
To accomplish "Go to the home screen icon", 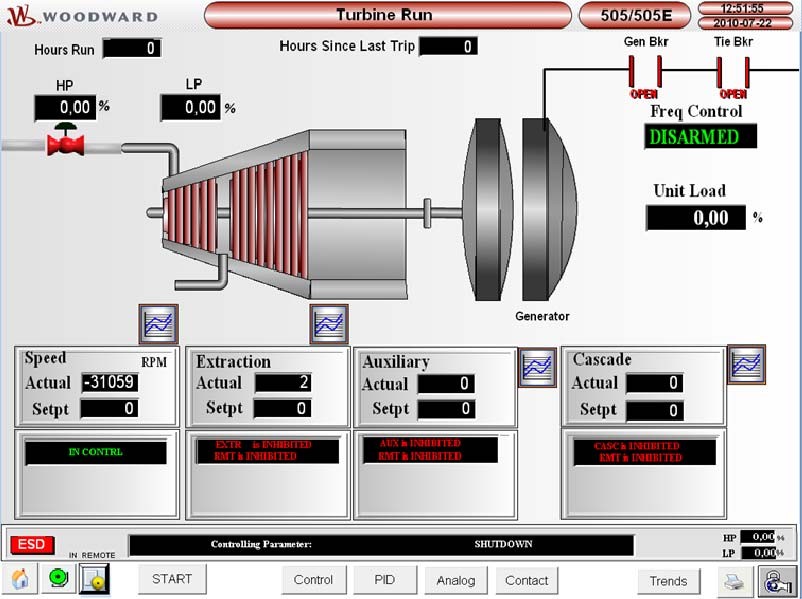I will 20,580.
